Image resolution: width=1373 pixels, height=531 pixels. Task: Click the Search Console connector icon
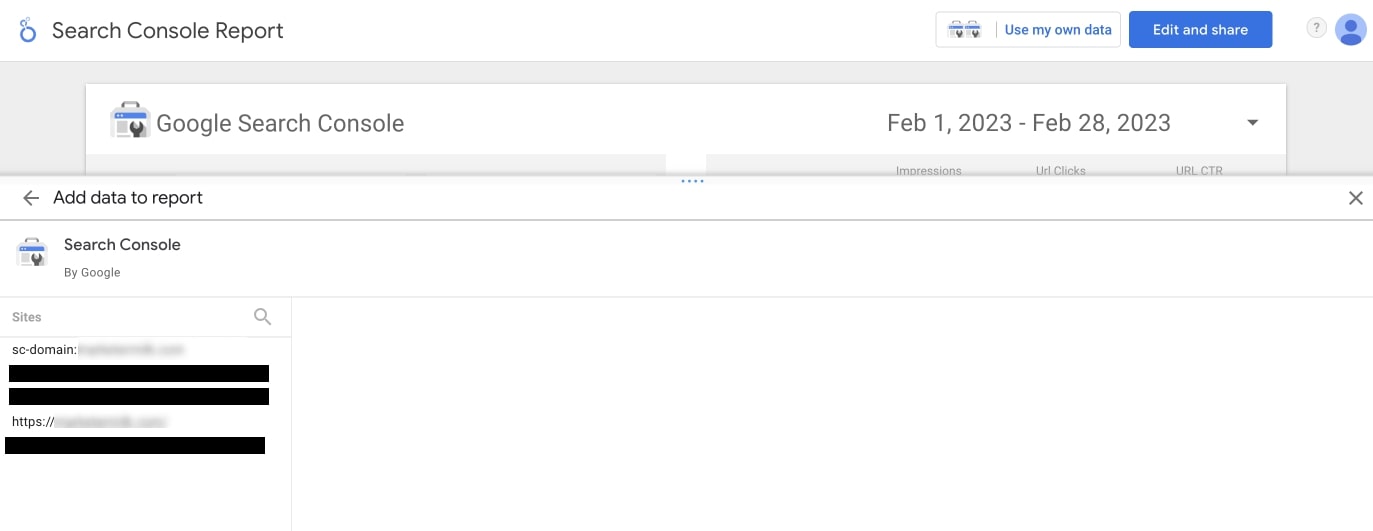pyautogui.click(x=32, y=253)
